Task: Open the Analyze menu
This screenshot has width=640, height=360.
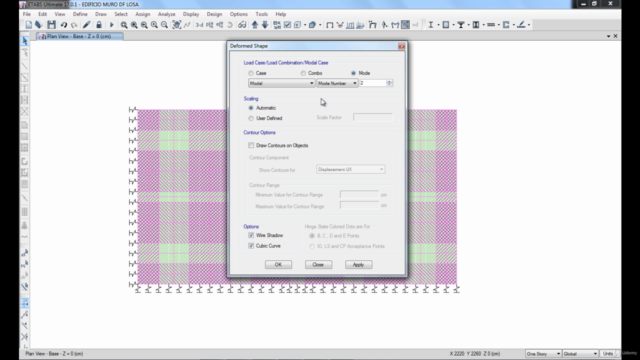Action: tap(167, 14)
